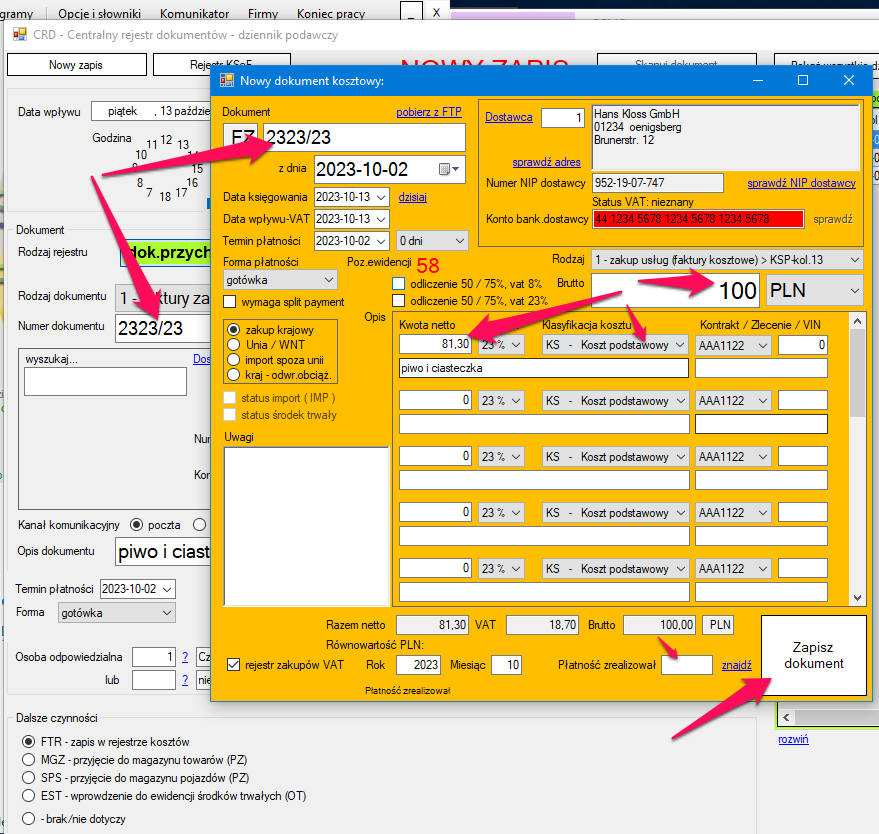Select 'Unia / WNT' radio option
Screen dimensions: 879x834
pyautogui.click(x=234, y=345)
